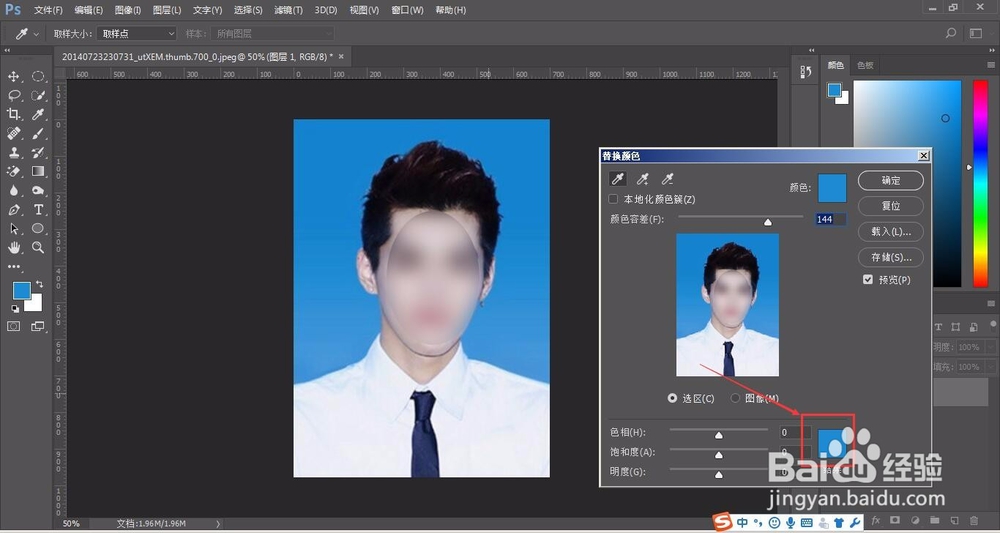Click the 颜色 sampled color swatch
Viewport: 1000px width, 533px height.
832,187
